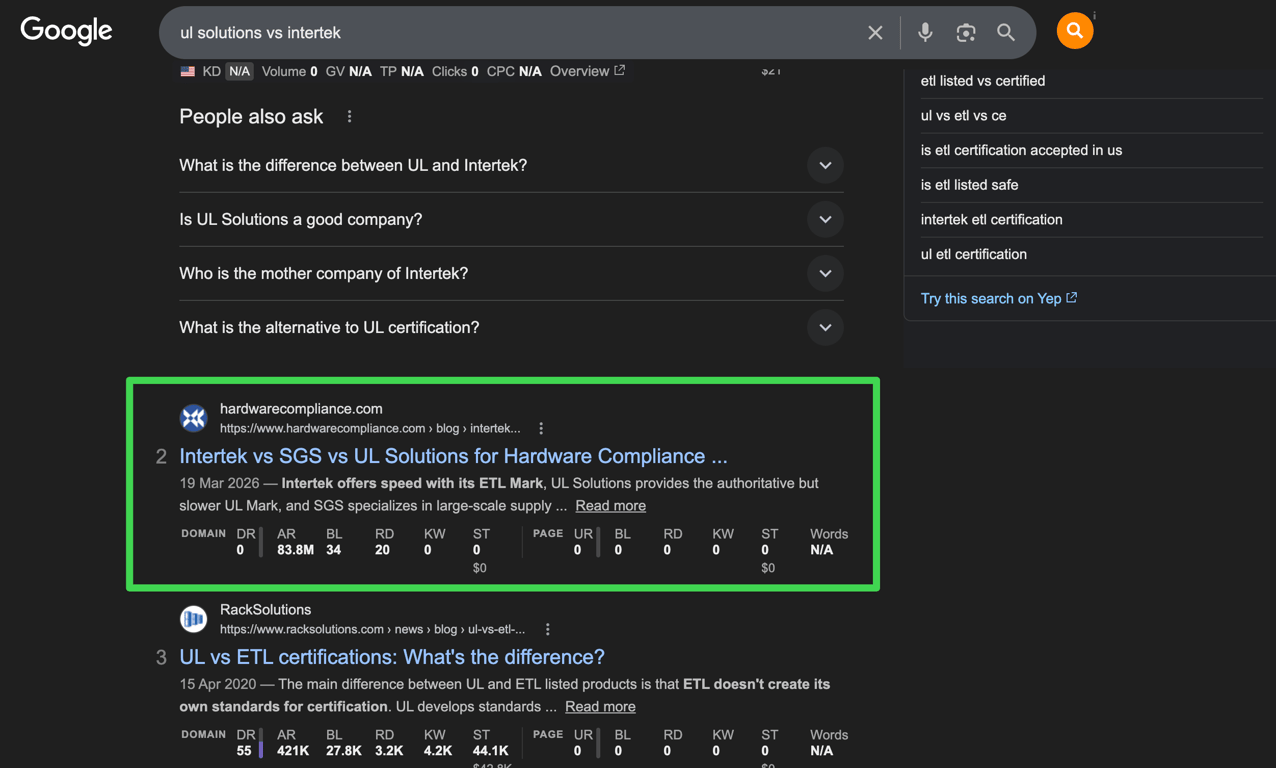
Task: Open the three-dot menu for hardwarecompliance.com result
Action: [541, 428]
